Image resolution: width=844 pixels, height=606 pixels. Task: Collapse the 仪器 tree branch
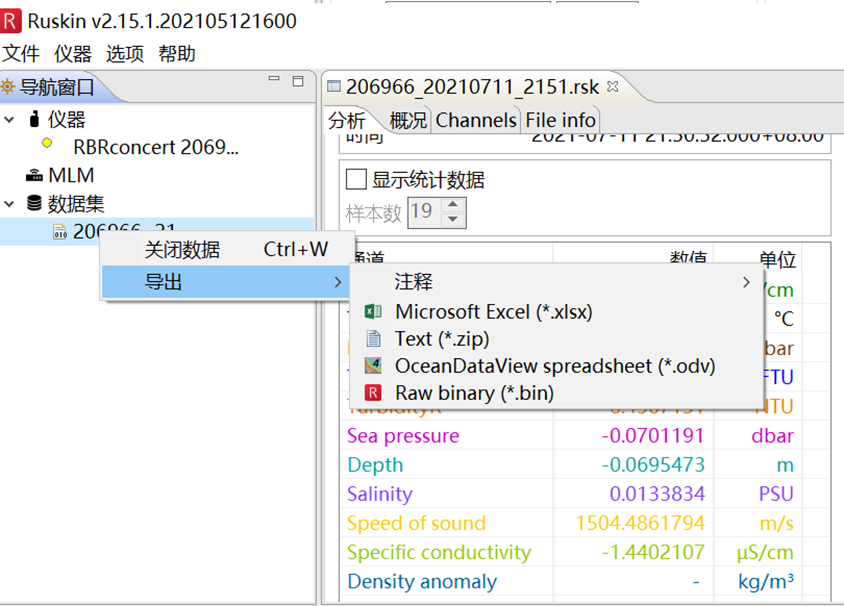pos(10,120)
